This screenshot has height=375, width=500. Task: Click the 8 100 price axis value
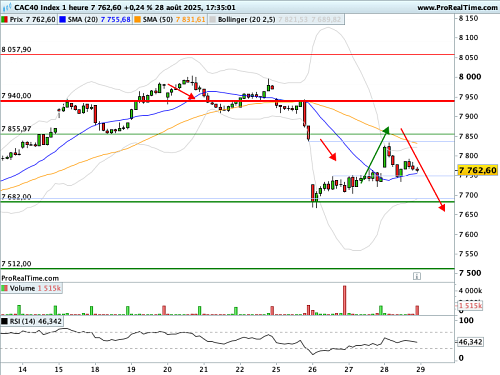point(468,38)
